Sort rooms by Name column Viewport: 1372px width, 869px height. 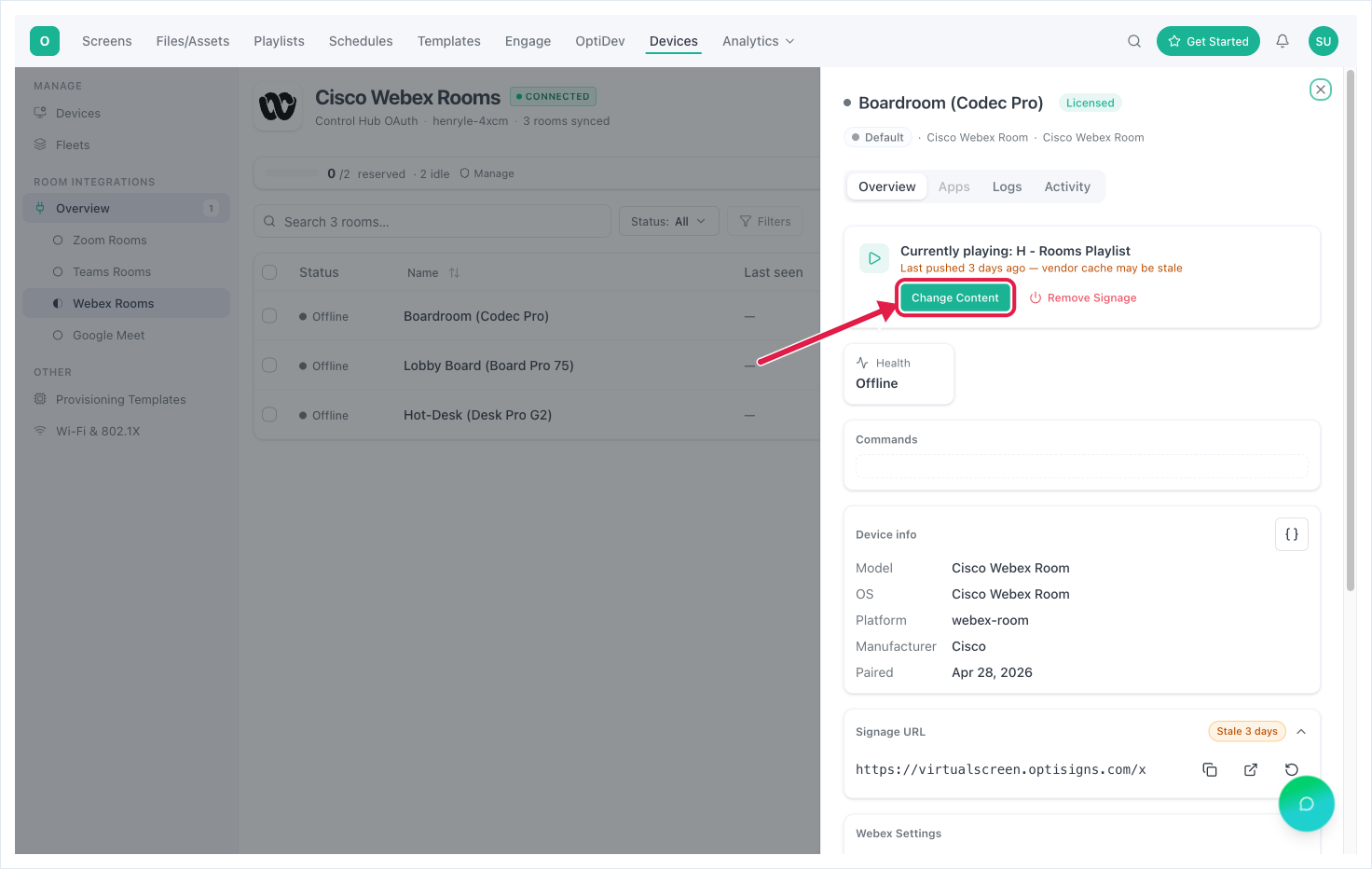(433, 273)
